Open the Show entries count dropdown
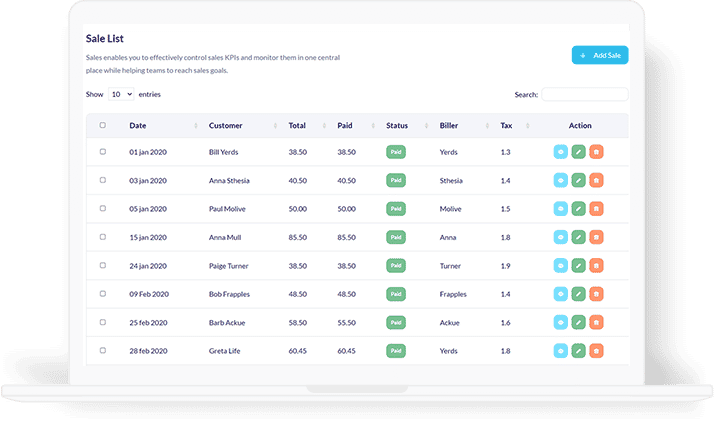The width and height of the screenshot is (715, 430). [121, 94]
